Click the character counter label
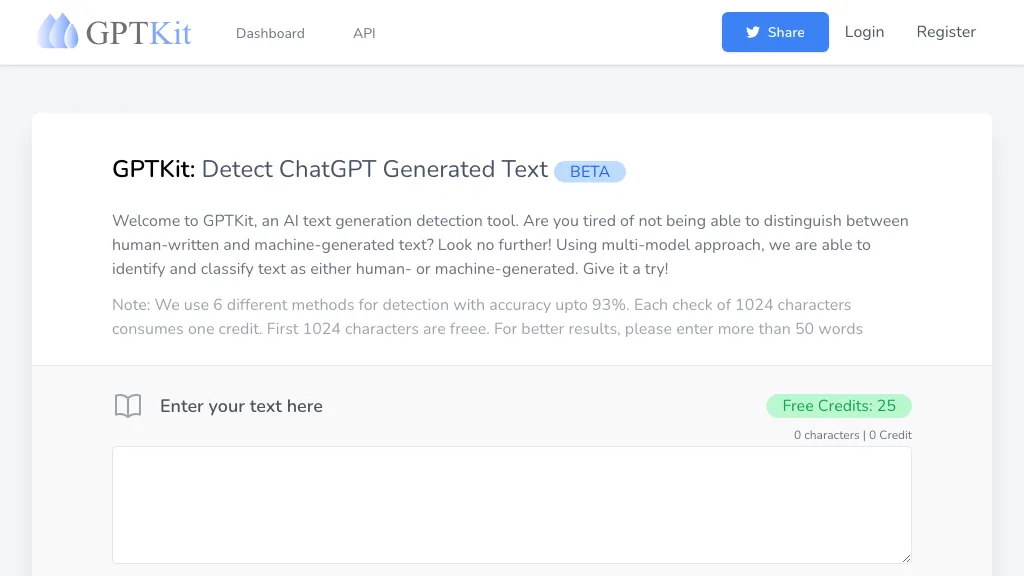The width and height of the screenshot is (1024, 576). pos(826,434)
